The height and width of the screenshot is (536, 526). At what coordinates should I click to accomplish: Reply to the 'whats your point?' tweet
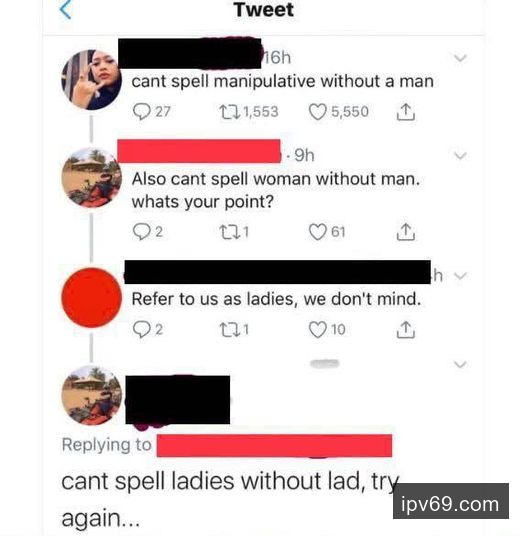click(x=148, y=232)
